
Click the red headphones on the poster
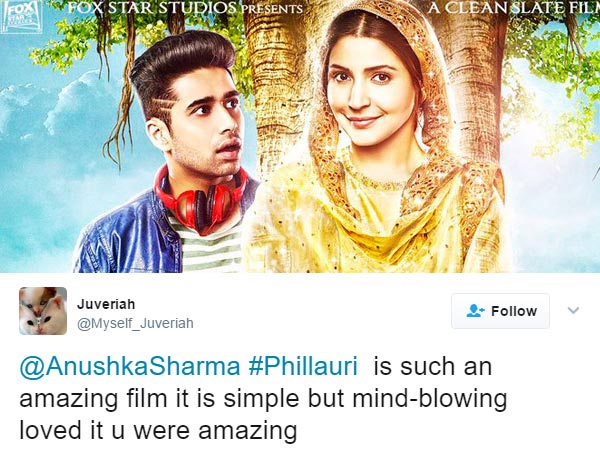pos(201,201)
